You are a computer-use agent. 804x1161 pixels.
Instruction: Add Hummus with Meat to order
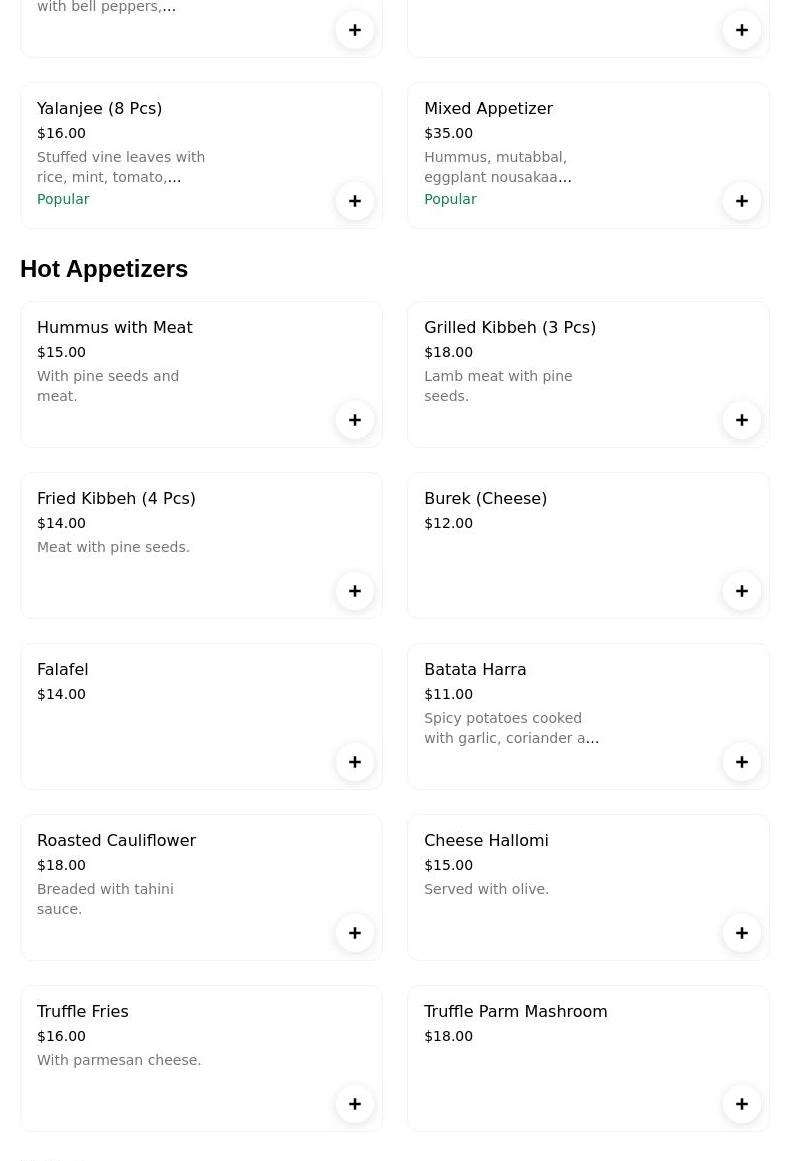click(x=355, y=420)
